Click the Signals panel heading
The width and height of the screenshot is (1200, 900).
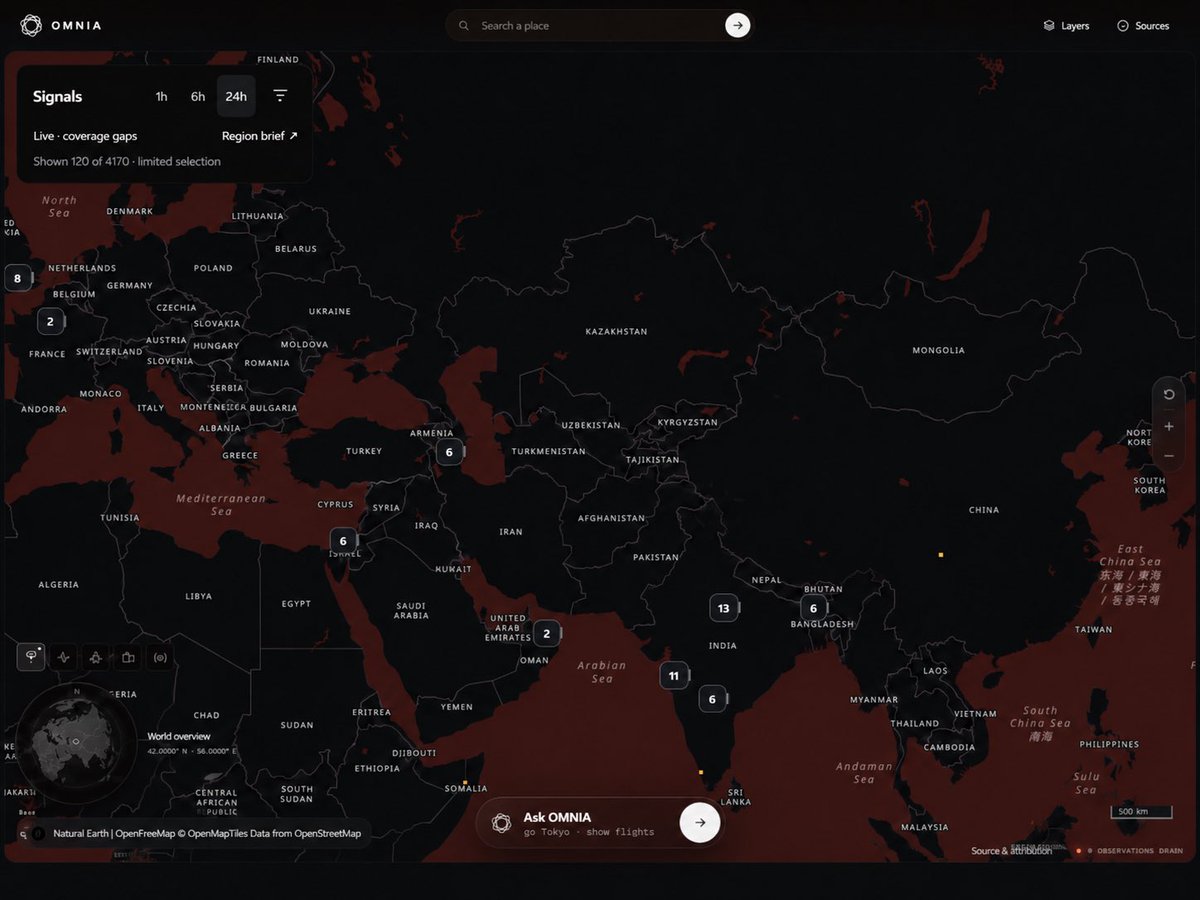coord(58,97)
